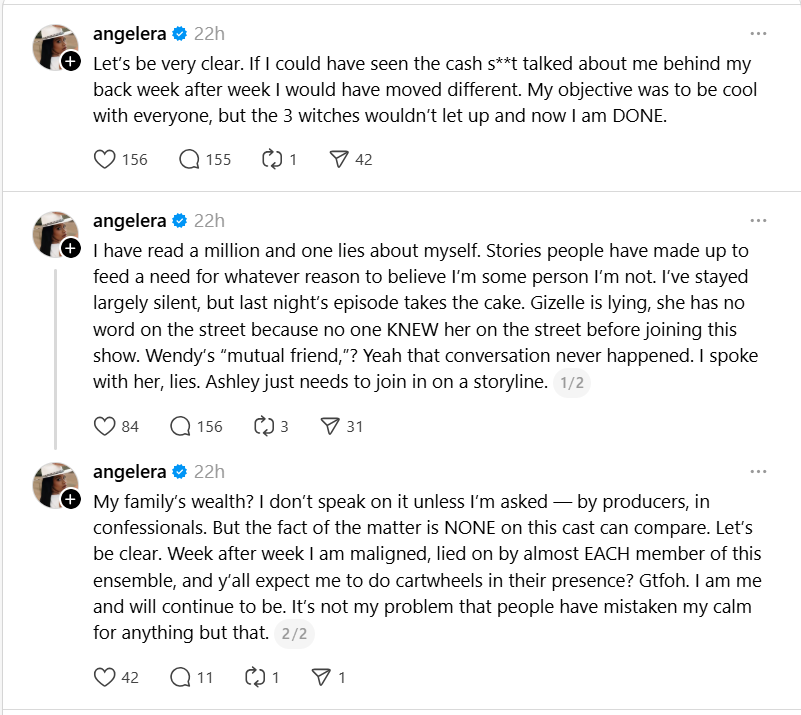Image resolution: width=801 pixels, height=715 pixels.
Task: Open more options menu on first post
Action: (758, 34)
